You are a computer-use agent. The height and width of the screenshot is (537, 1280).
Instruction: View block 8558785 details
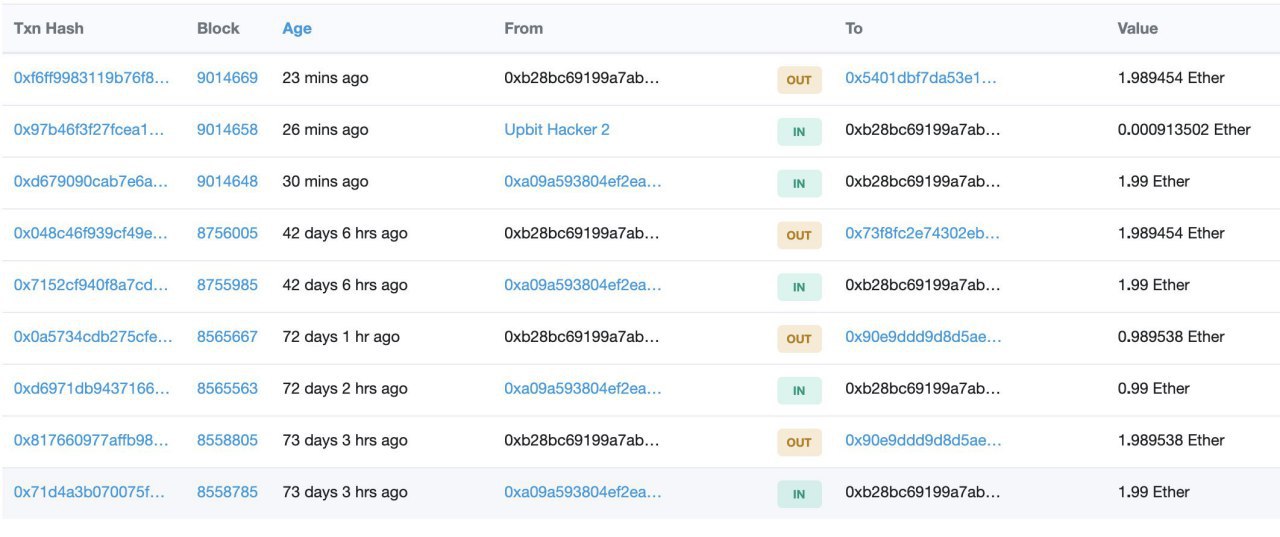[x=227, y=492]
